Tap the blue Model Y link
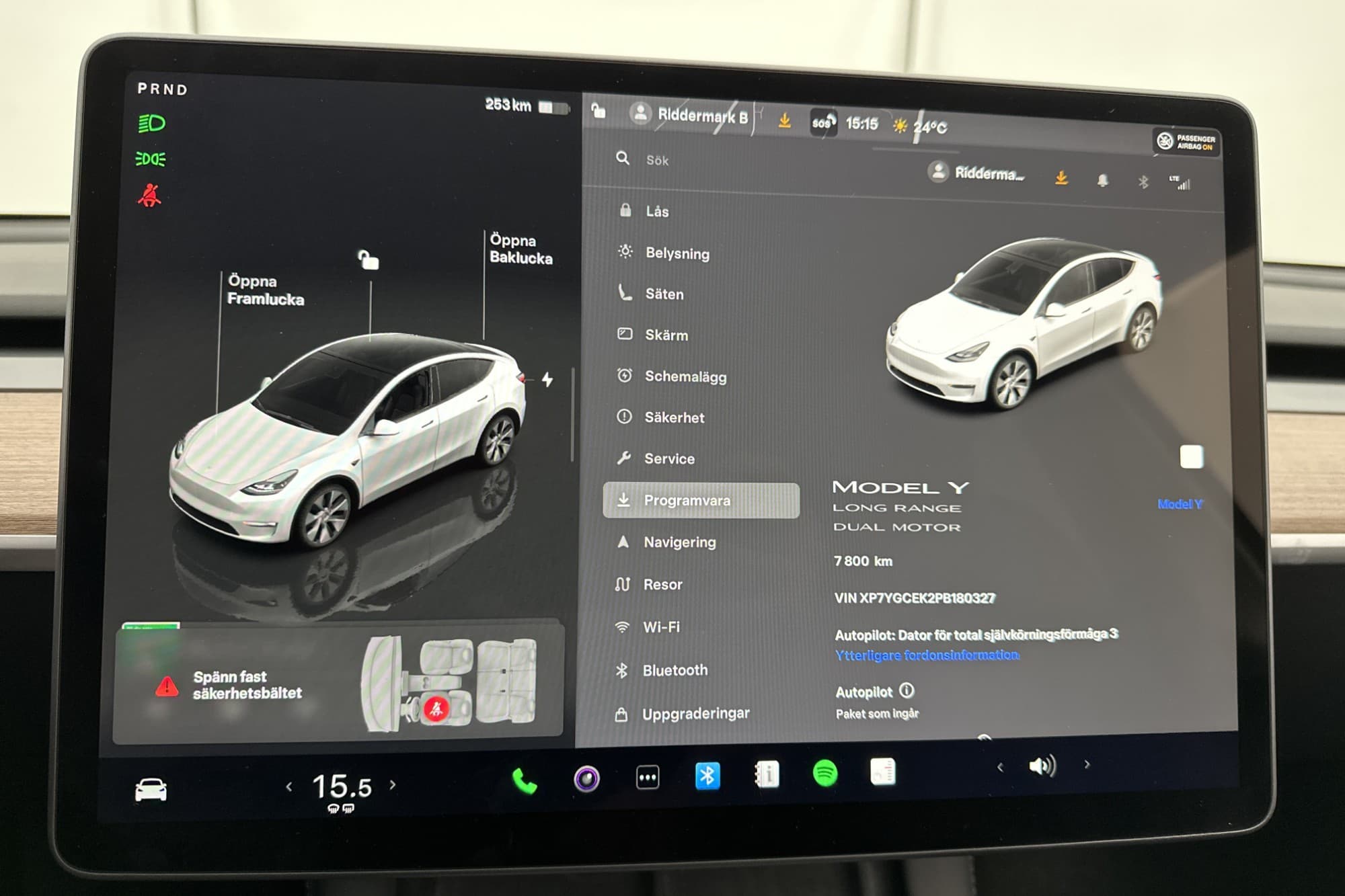 (x=1180, y=504)
